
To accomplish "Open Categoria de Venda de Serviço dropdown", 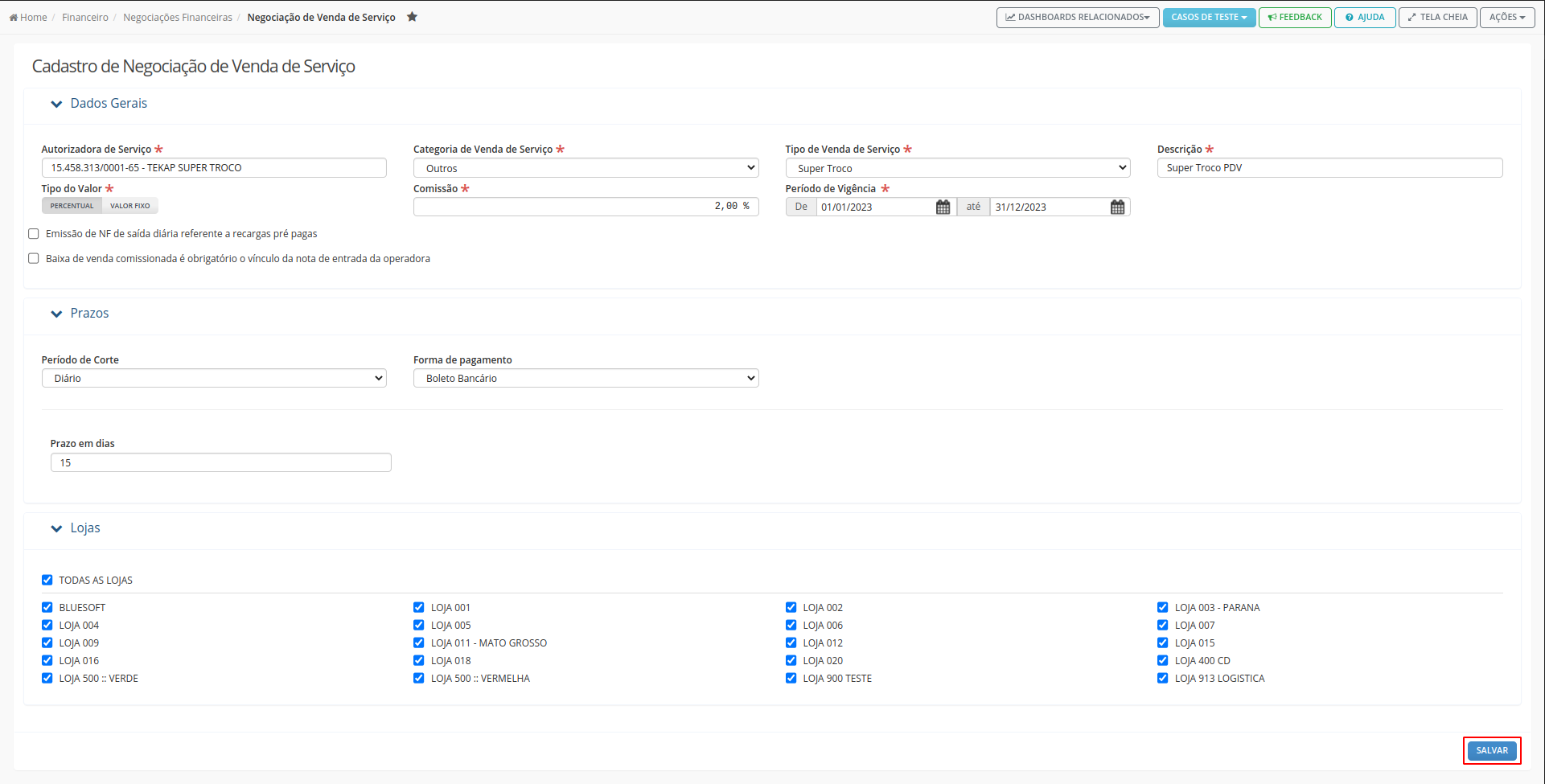I will [x=586, y=168].
